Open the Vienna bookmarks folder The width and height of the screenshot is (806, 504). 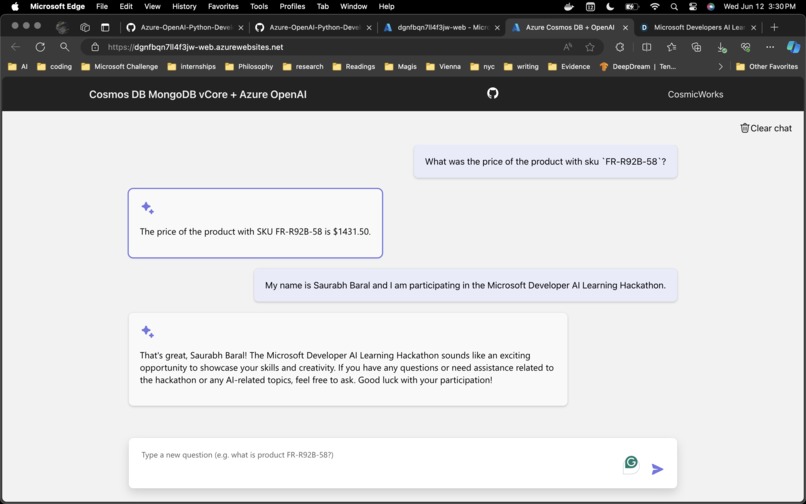click(x=444, y=66)
